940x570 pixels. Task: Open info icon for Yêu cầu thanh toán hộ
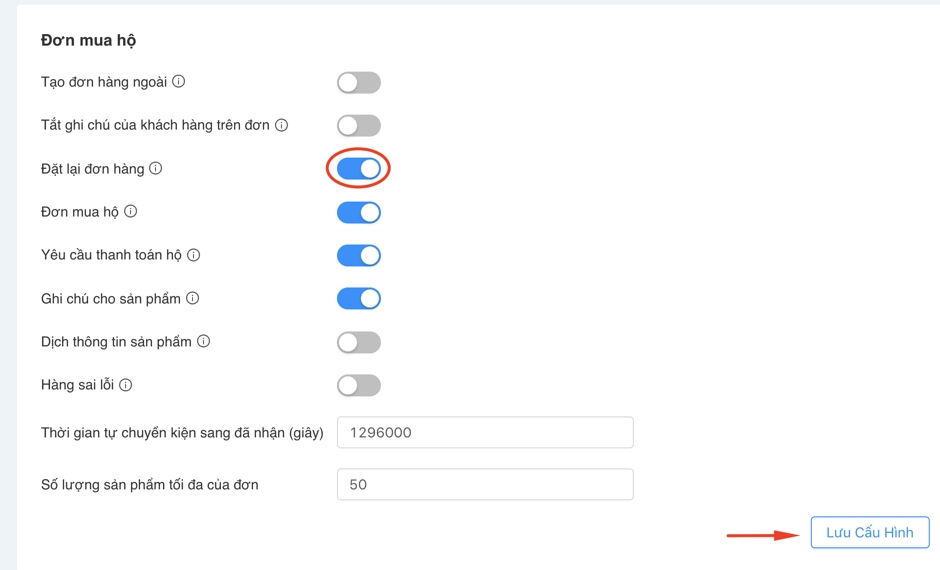click(x=194, y=255)
